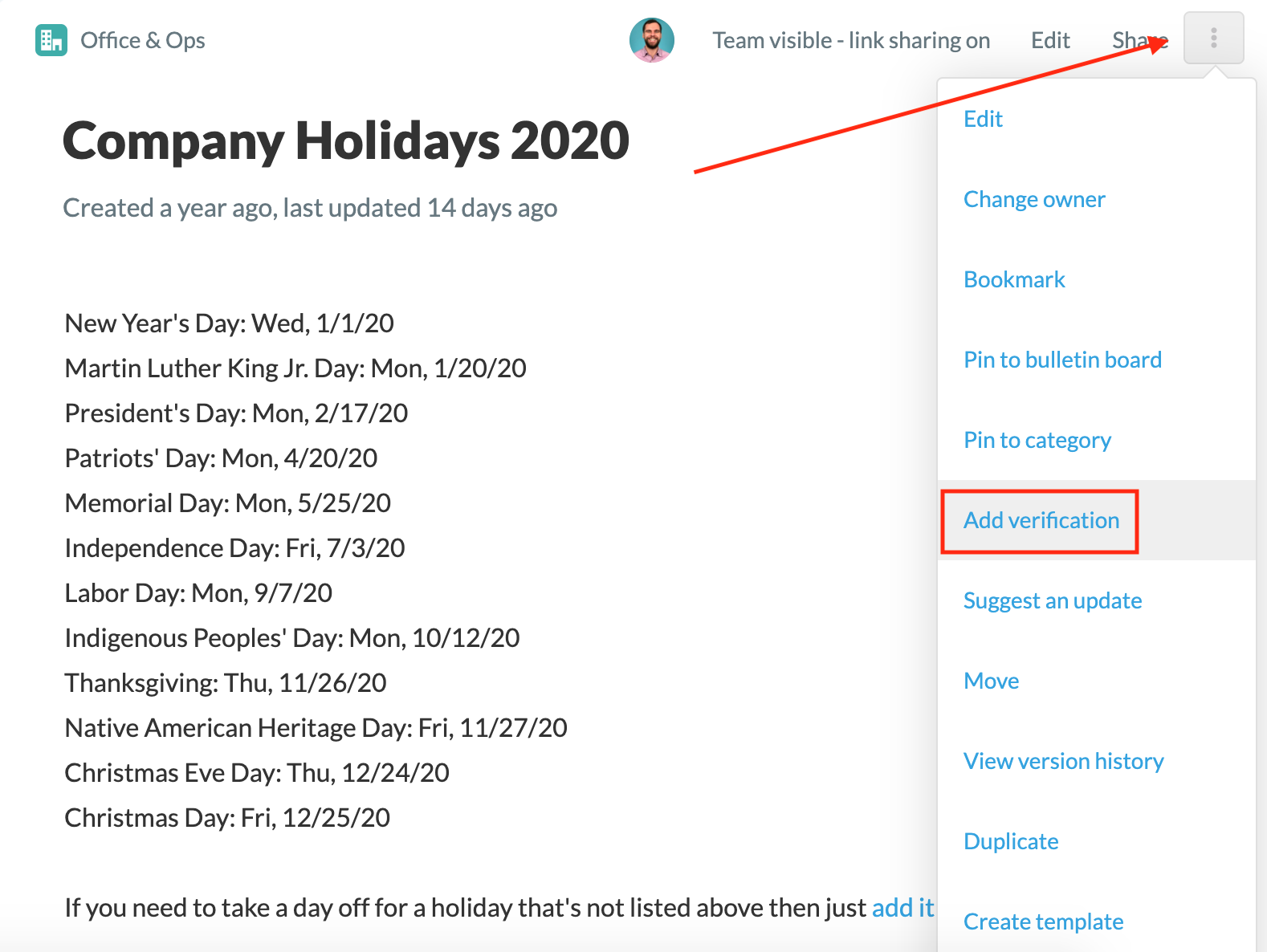Click the author's profile avatar
The height and width of the screenshot is (952, 1267).
click(x=651, y=40)
